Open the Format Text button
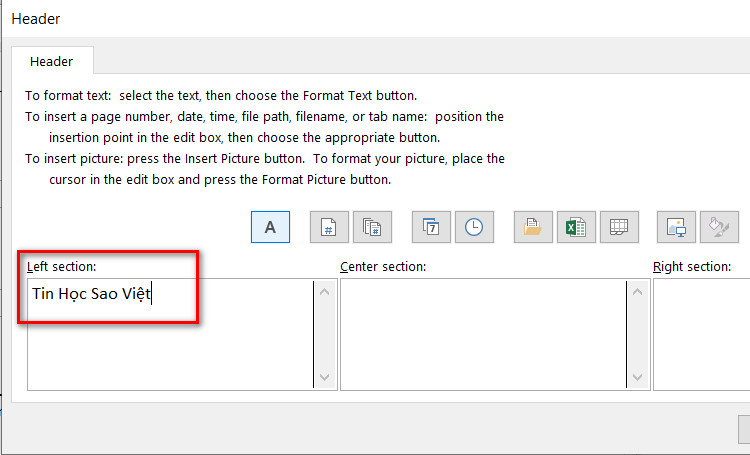750x455 pixels. coord(270,227)
